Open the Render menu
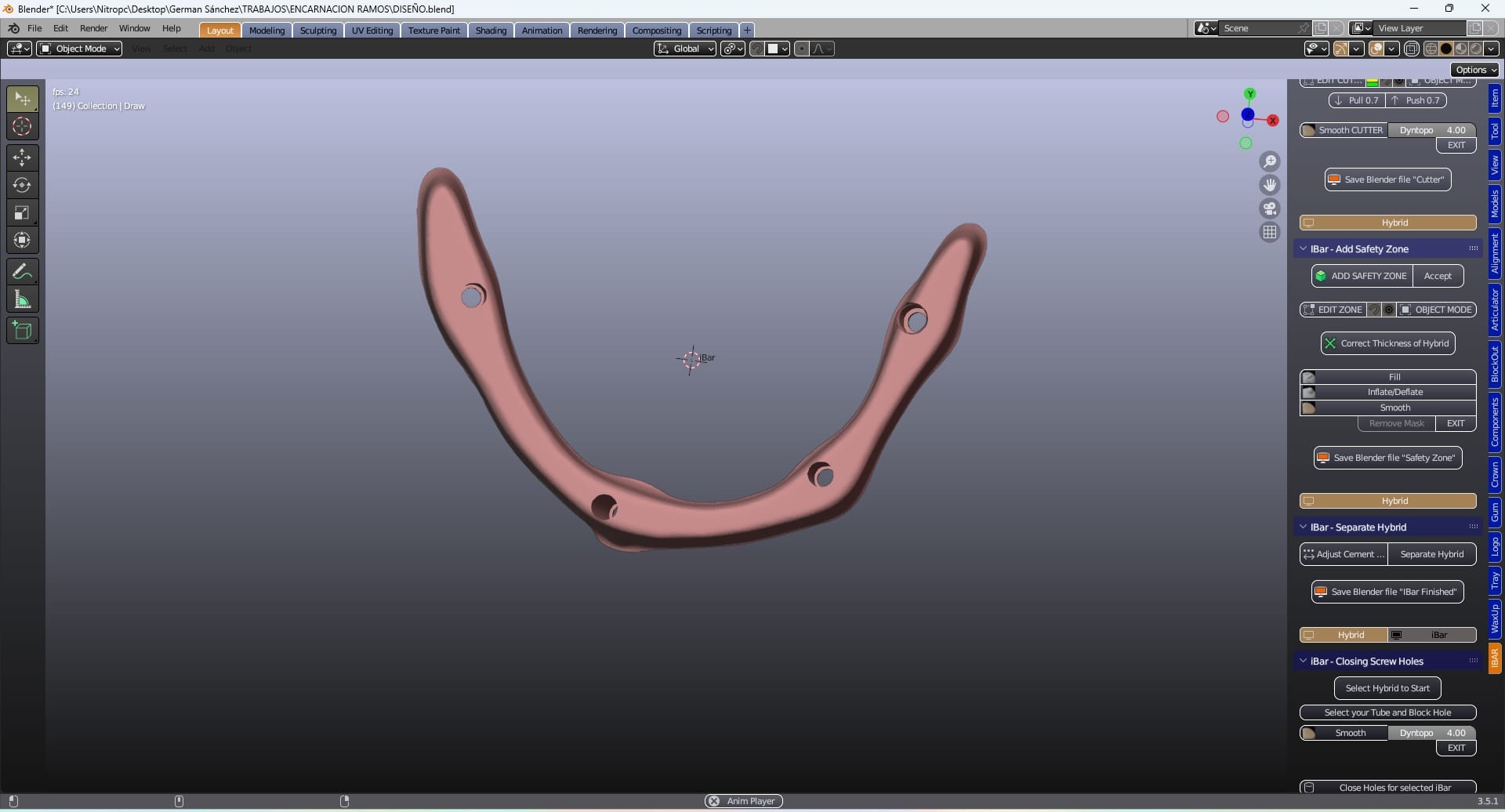Screen dimensions: 1505x812 (93, 28)
